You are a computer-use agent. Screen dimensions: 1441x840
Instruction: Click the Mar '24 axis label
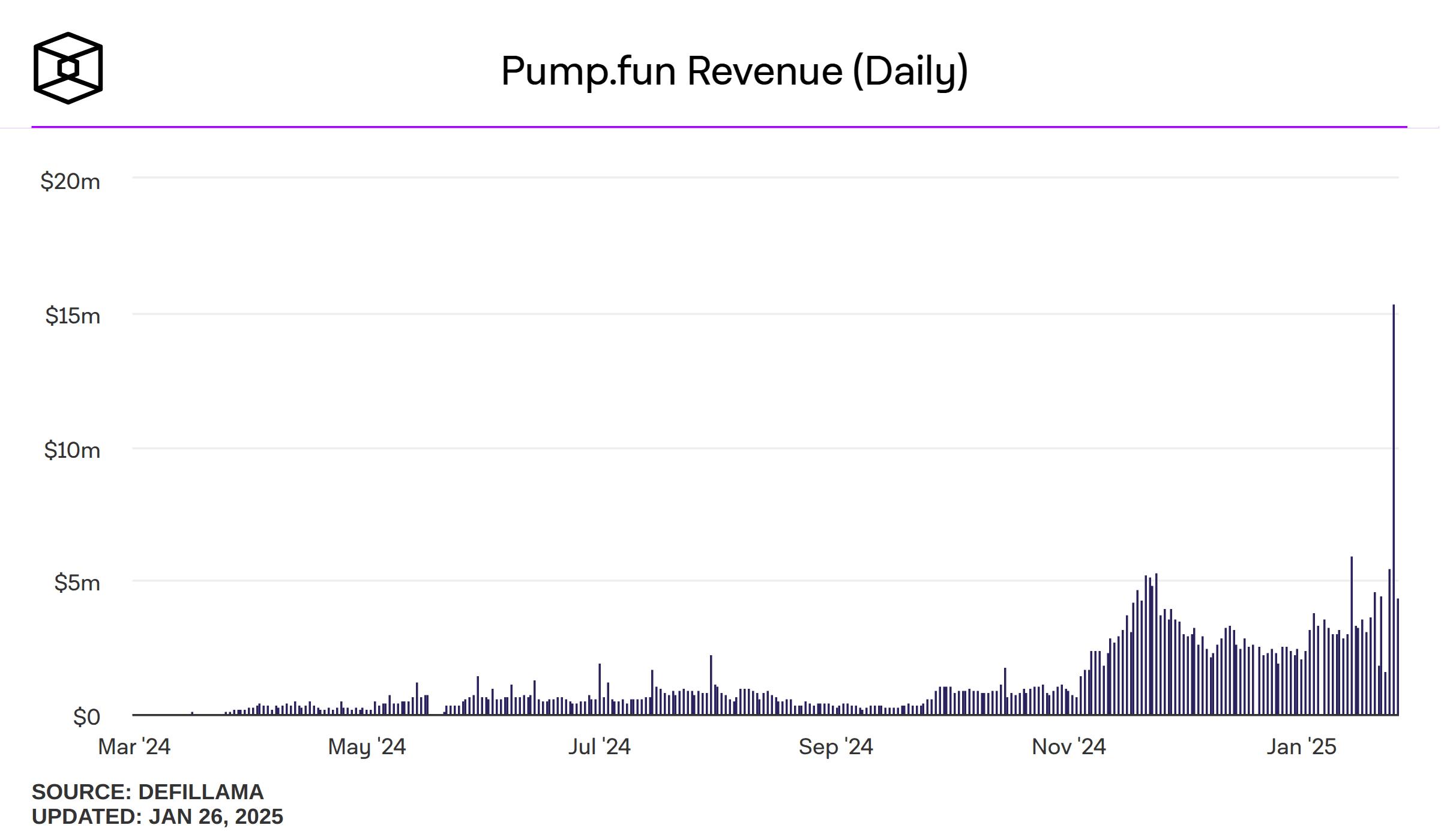coord(133,748)
